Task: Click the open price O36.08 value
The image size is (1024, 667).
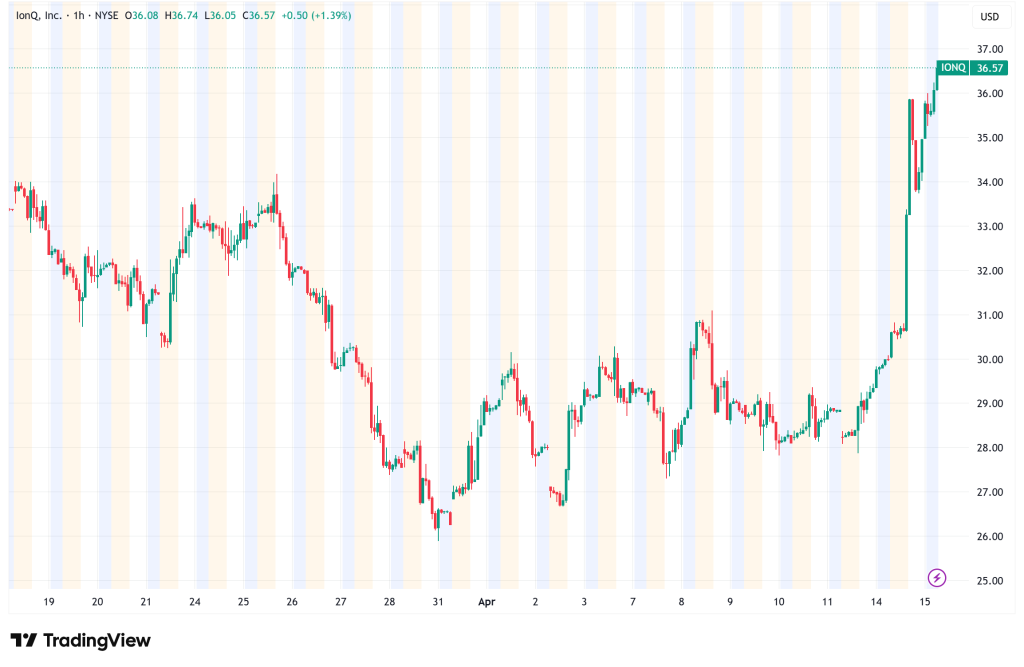Action: click(142, 16)
